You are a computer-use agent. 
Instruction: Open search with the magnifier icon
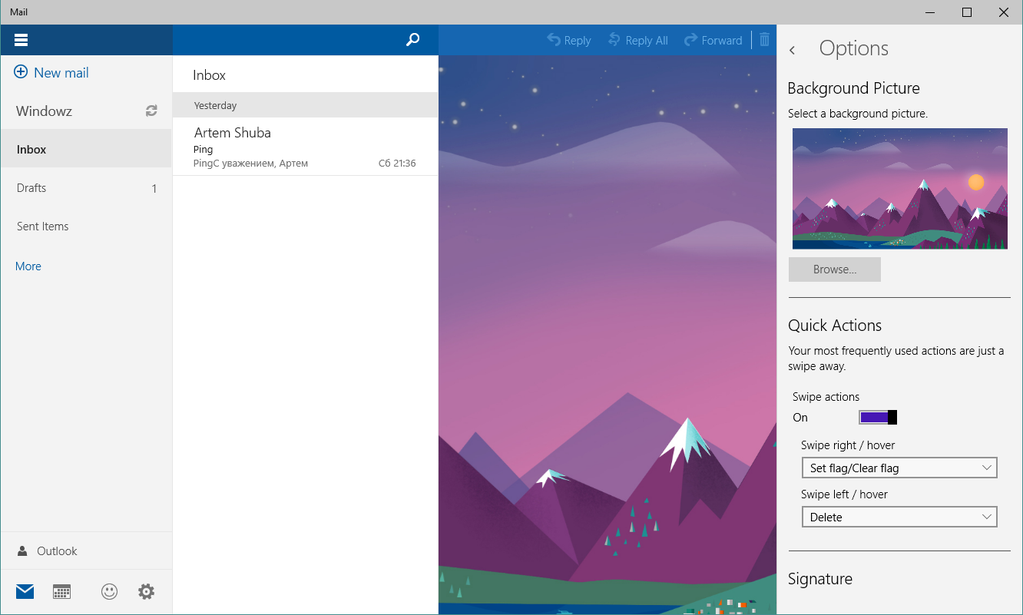click(412, 40)
